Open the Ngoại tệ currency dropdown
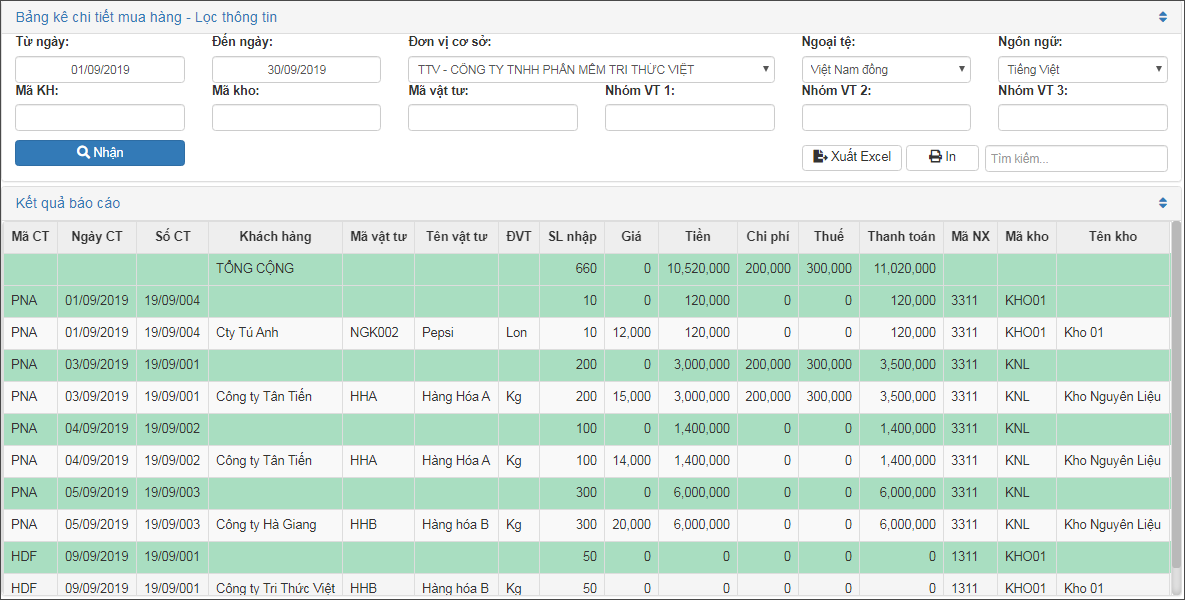This screenshot has width=1185, height=600. click(886, 70)
